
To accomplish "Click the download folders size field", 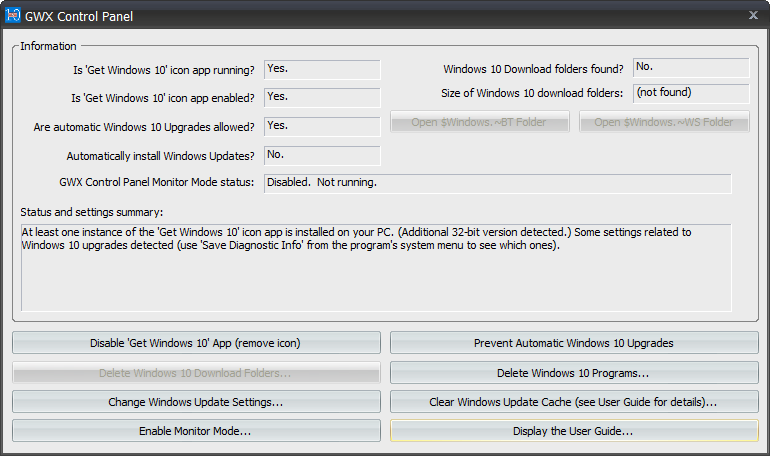I will (x=691, y=93).
